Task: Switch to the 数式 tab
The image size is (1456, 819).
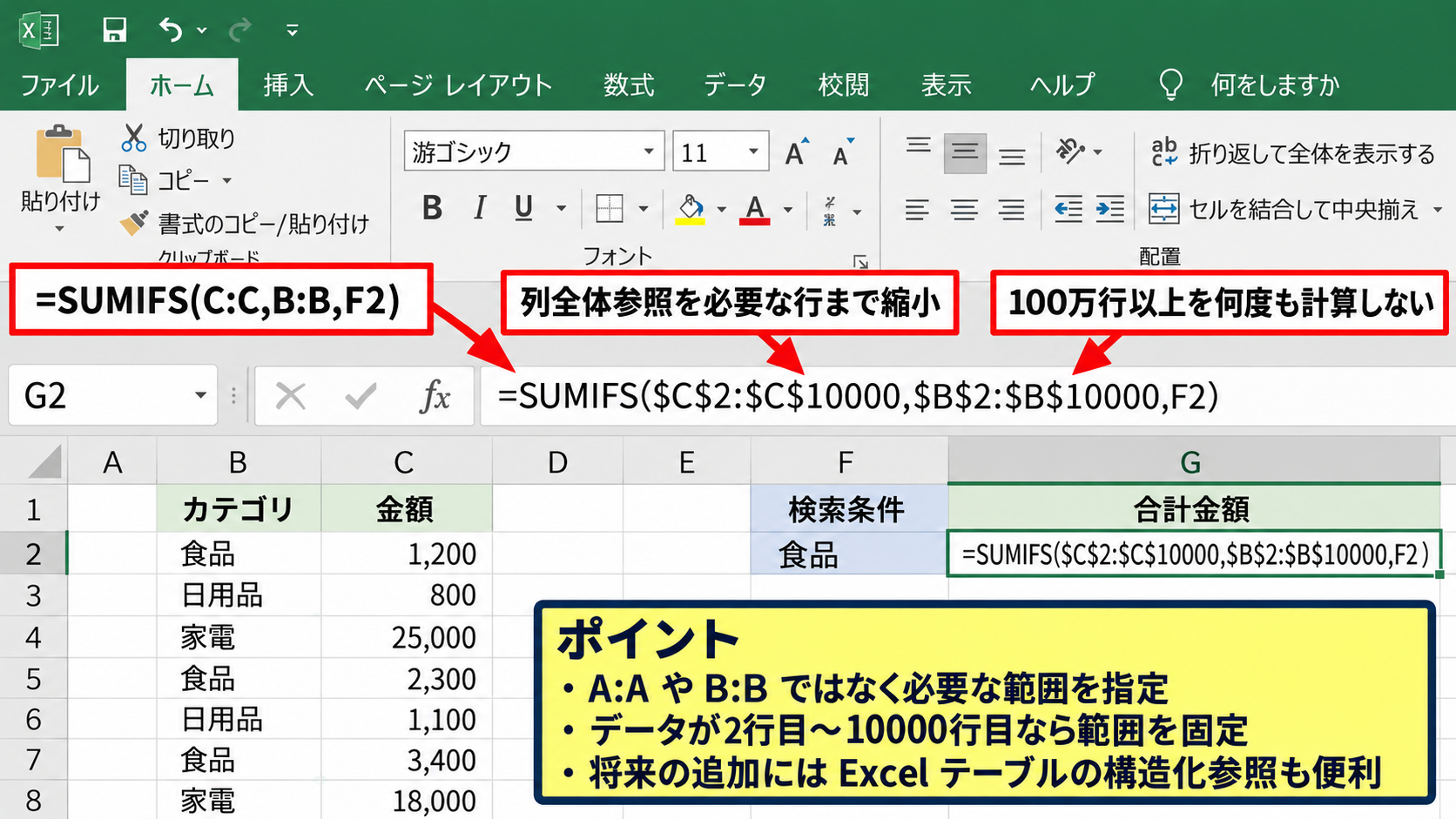Action: 629,84
